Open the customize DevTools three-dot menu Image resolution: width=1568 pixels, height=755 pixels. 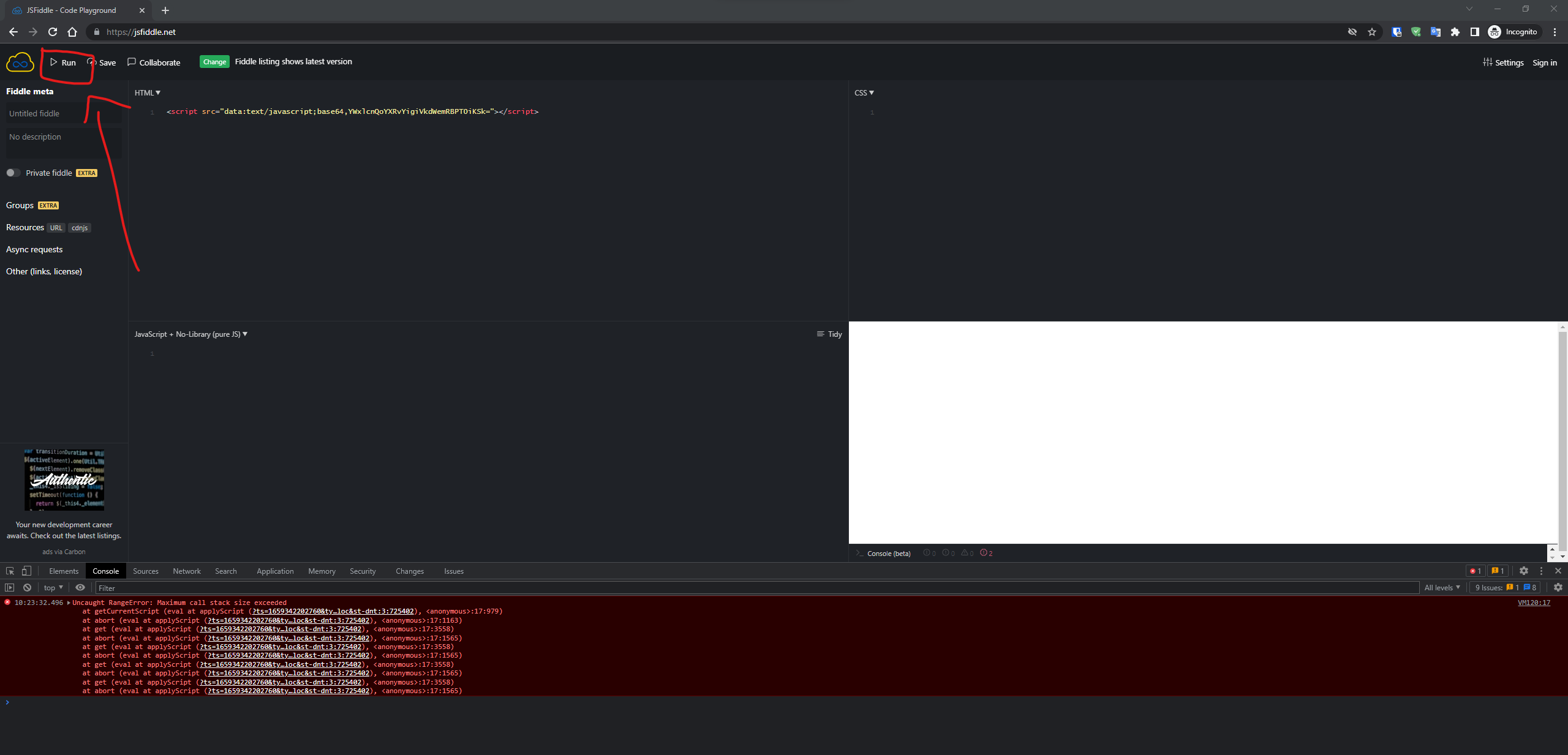pyautogui.click(x=1541, y=571)
